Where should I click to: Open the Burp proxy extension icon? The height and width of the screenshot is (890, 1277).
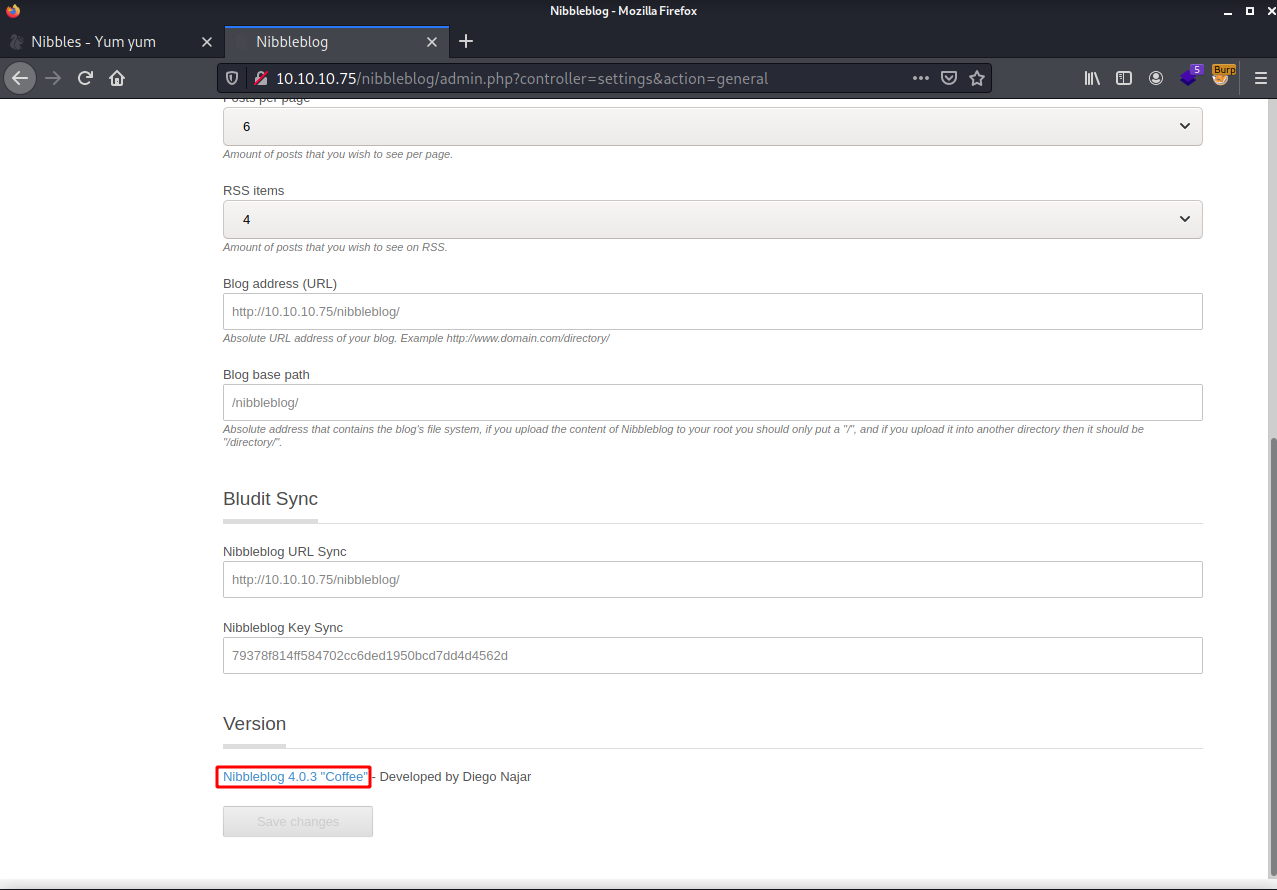click(x=1222, y=76)
